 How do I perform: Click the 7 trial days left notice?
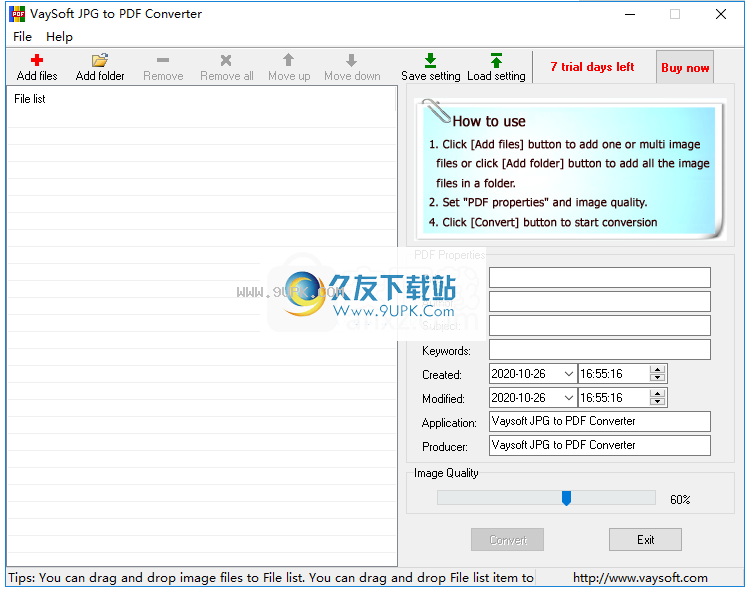click(592, 67)
